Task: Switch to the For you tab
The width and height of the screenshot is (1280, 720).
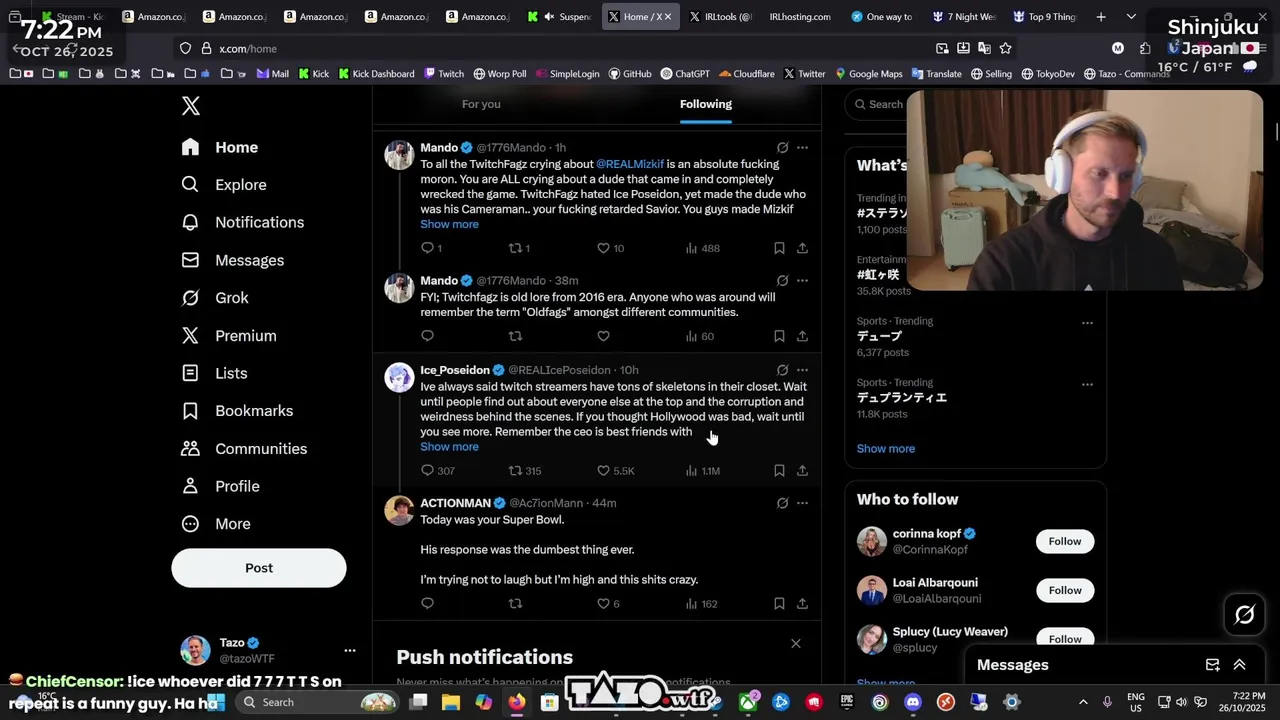Action: point(481,104)
